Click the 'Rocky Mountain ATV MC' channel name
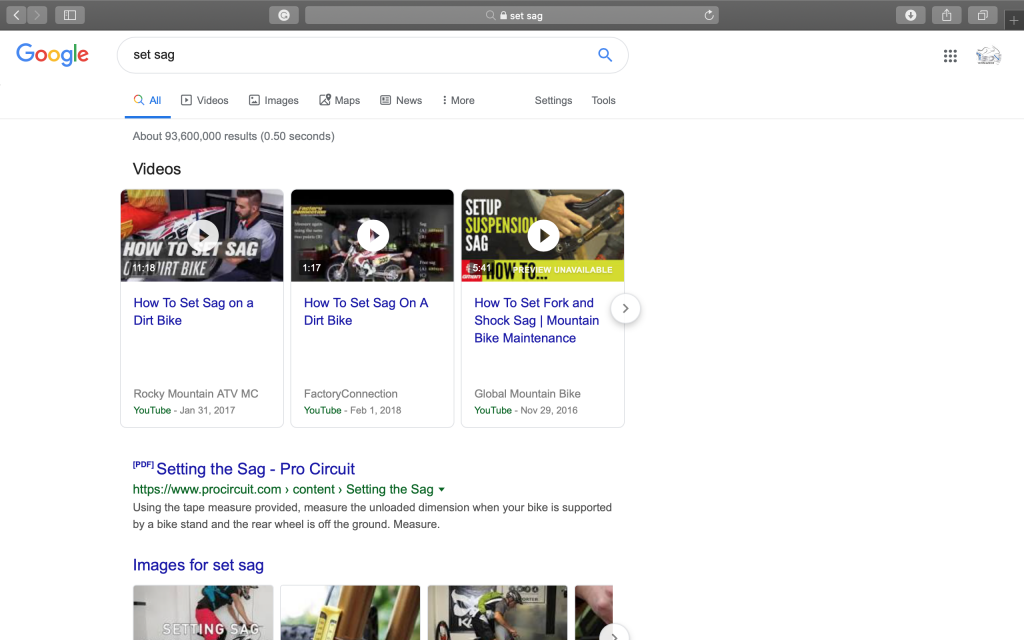The image size is (1024, 640). [x=196, y=394]
